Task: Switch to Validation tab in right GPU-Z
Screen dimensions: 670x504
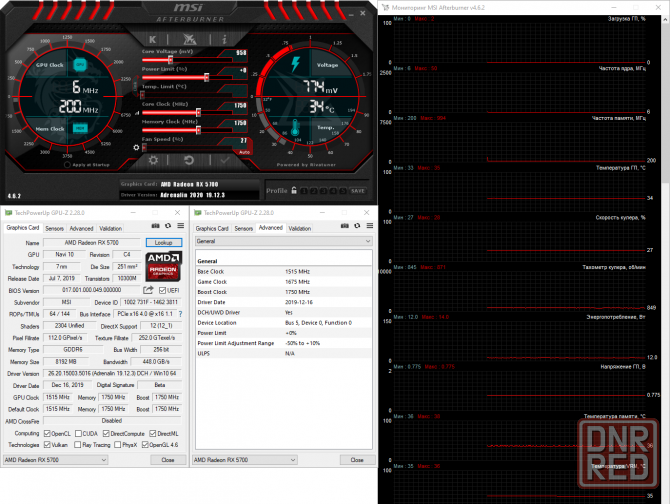Action: 300,229
